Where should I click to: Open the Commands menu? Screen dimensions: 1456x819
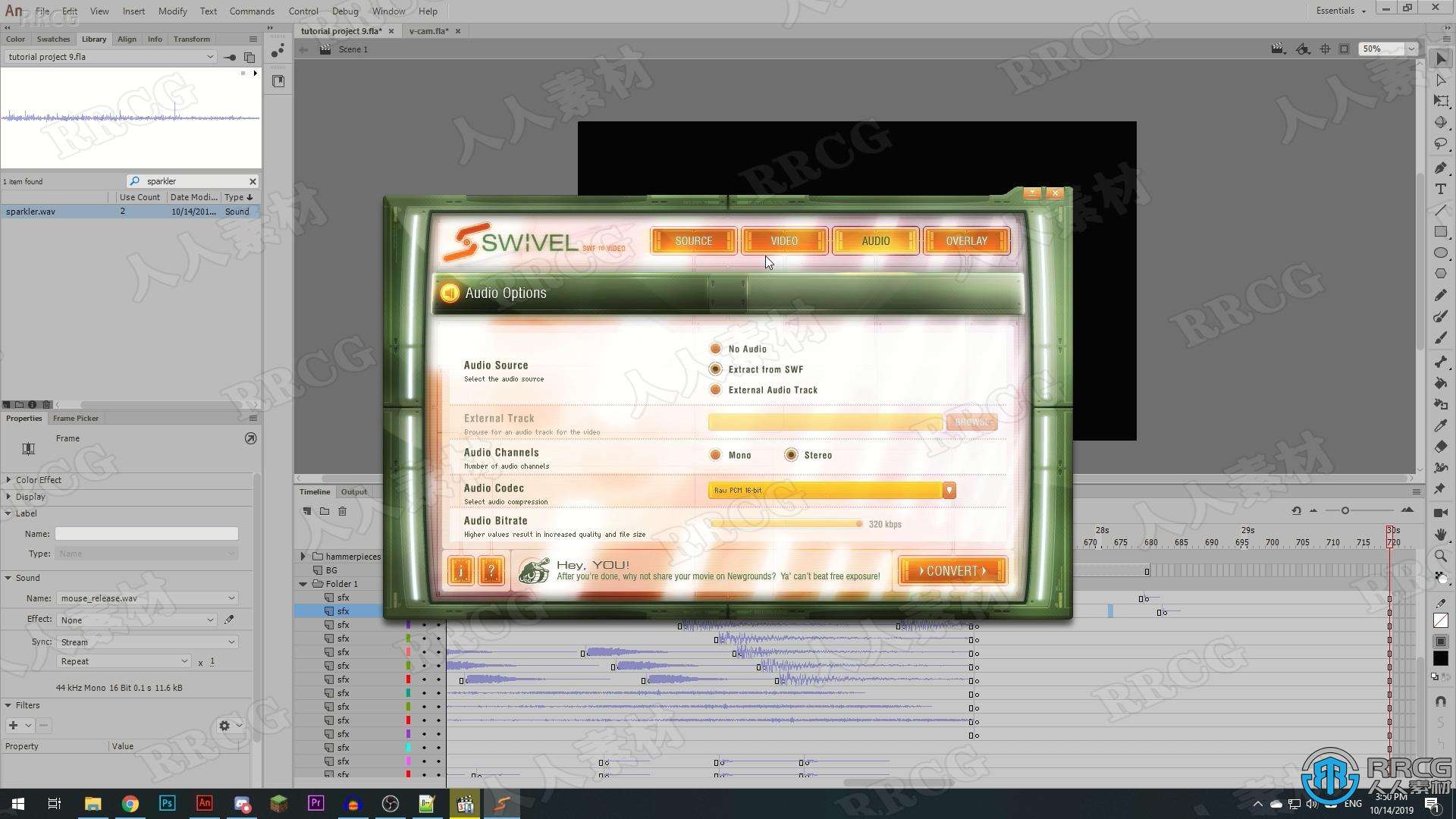(x=252, y=11)
